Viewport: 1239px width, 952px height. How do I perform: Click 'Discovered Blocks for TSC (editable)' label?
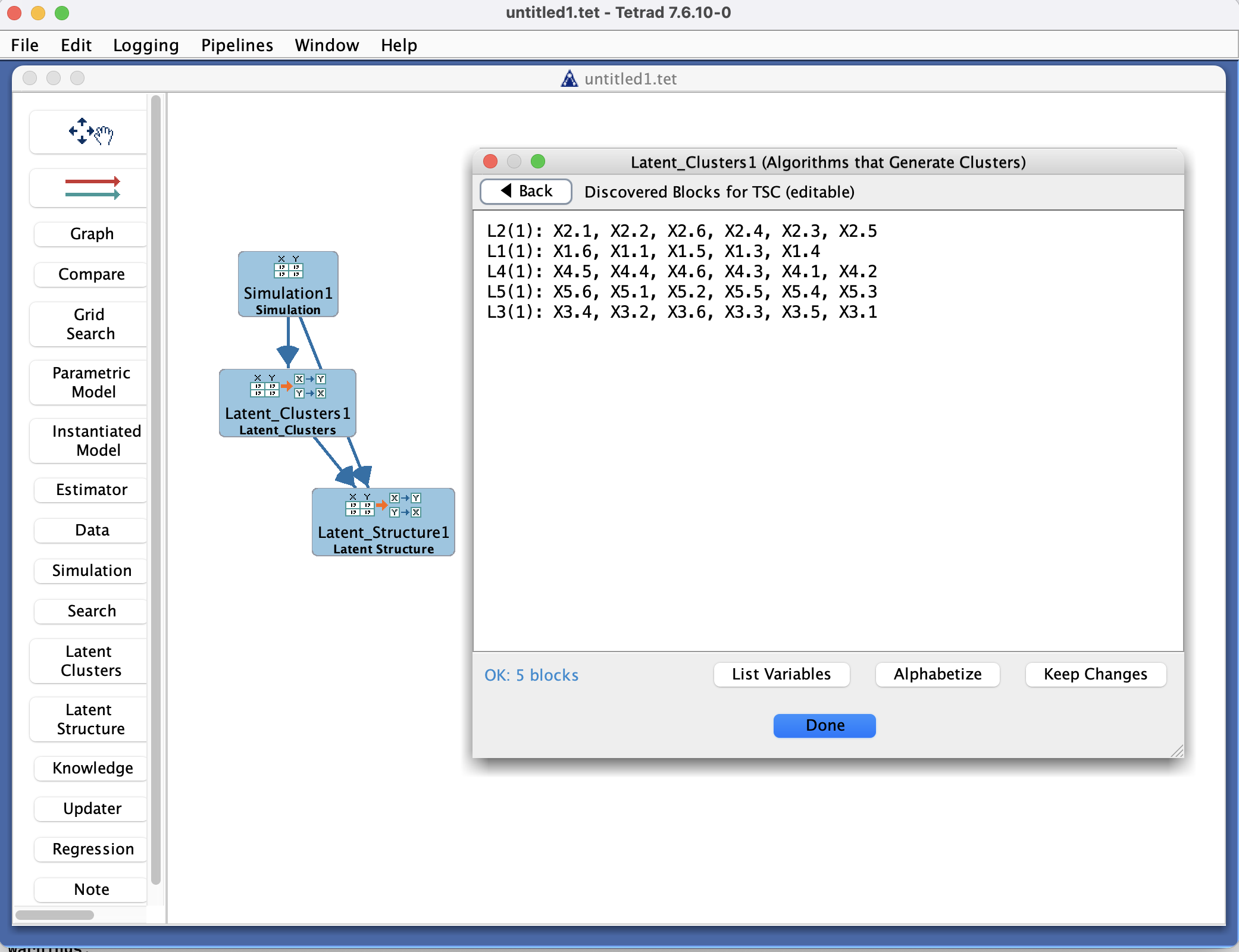click(719, 192)
